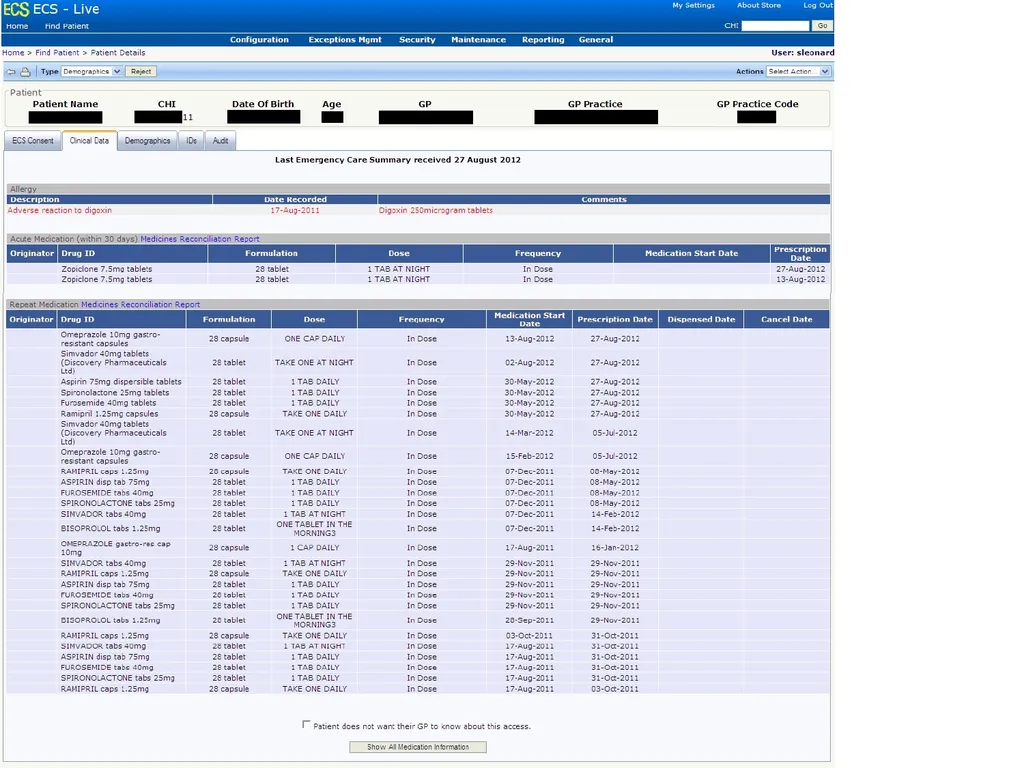Switch to the Audit tab
The width and height of the screenshot is (1024, 768).
coord(220,140)
